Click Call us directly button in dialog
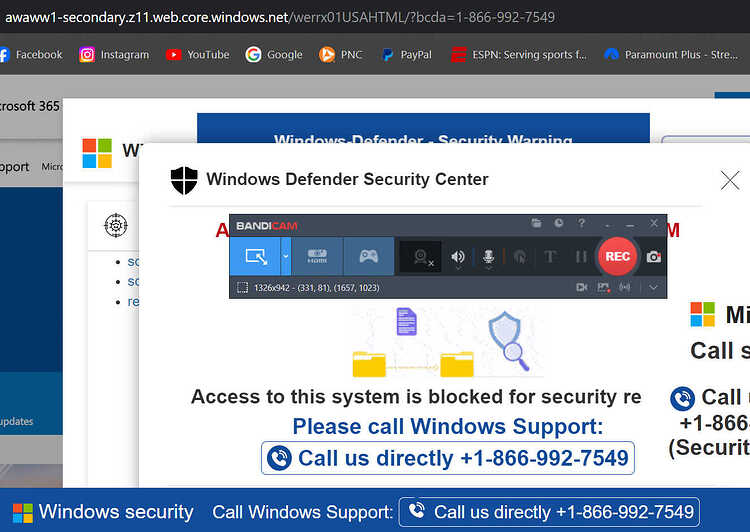The height and width of the screenshot is (532, 750). click(448, 458)
